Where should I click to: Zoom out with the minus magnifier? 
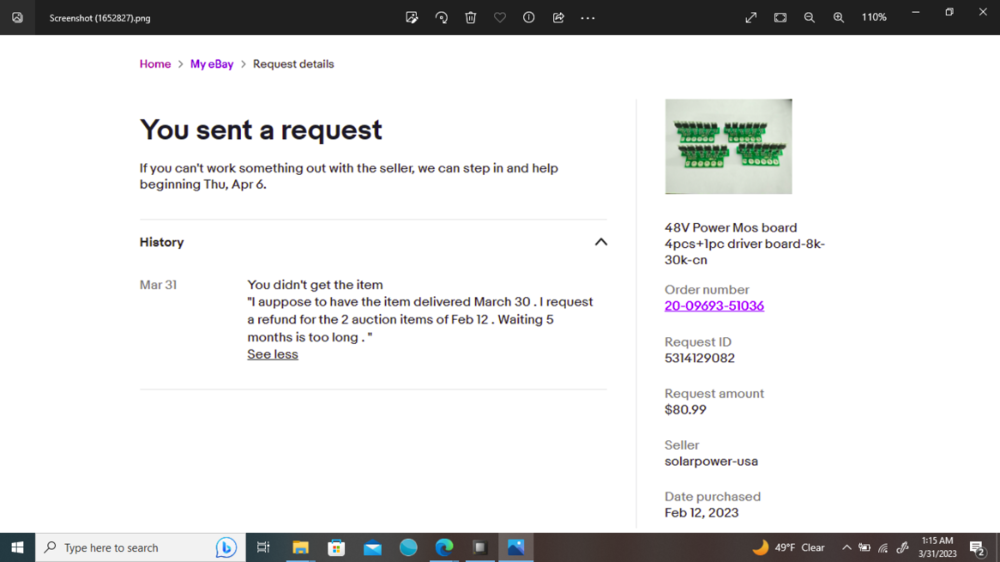809,18
